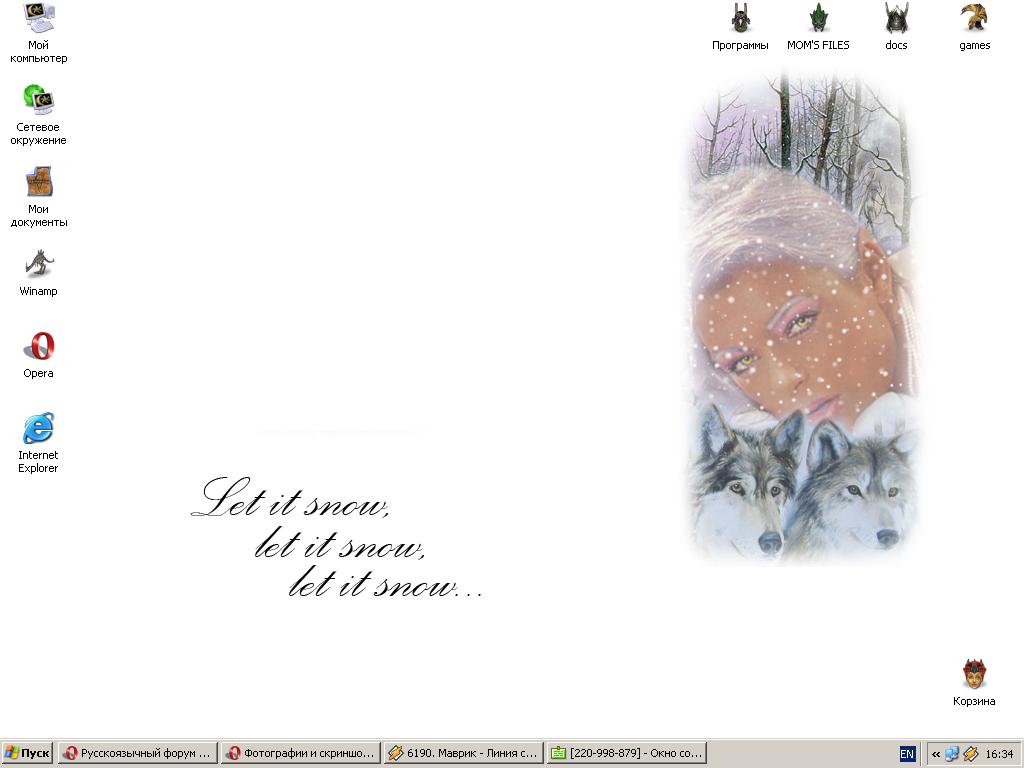Select the Корзина recycle bin icon
The width and height of the screenshot is (1024, 768).
974,682
